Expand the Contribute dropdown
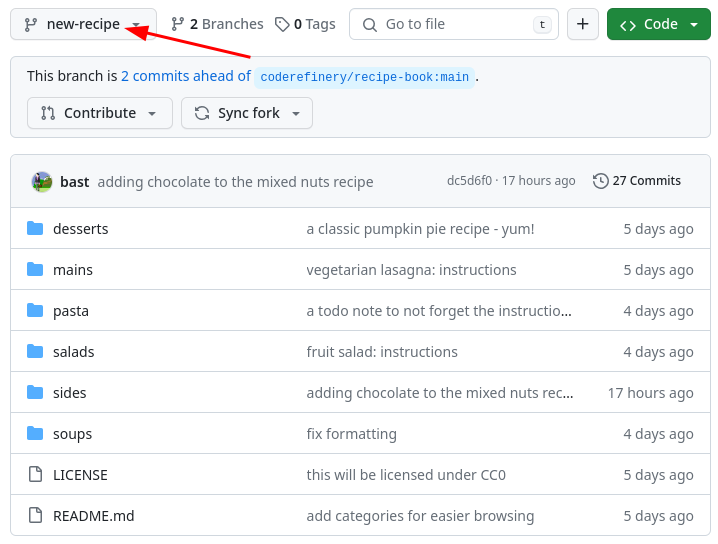This screenshot has height=544, width=718. pyautogui.click(x=100, y=113)
